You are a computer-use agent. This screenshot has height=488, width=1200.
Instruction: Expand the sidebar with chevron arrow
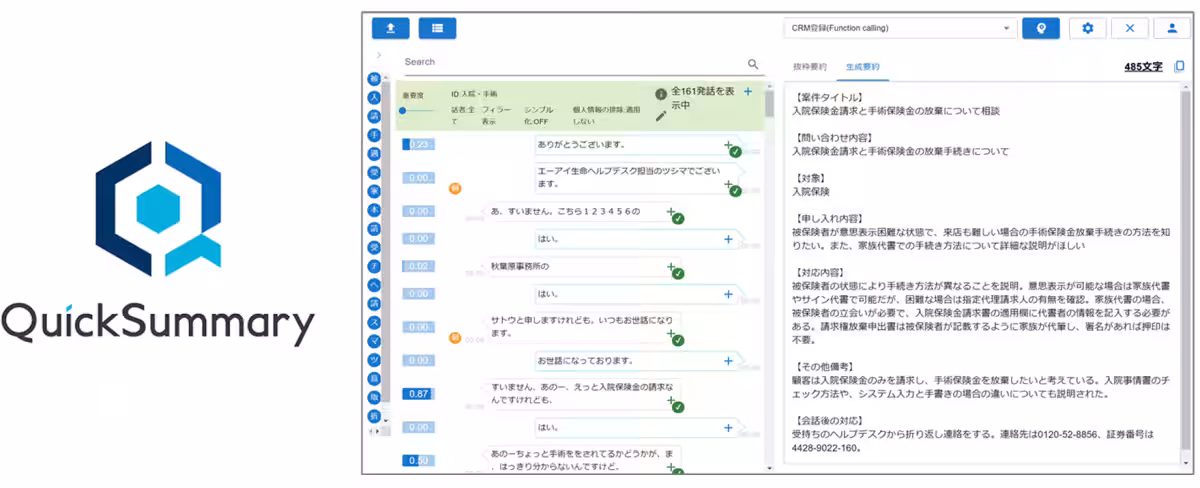[x=378, y=55]
